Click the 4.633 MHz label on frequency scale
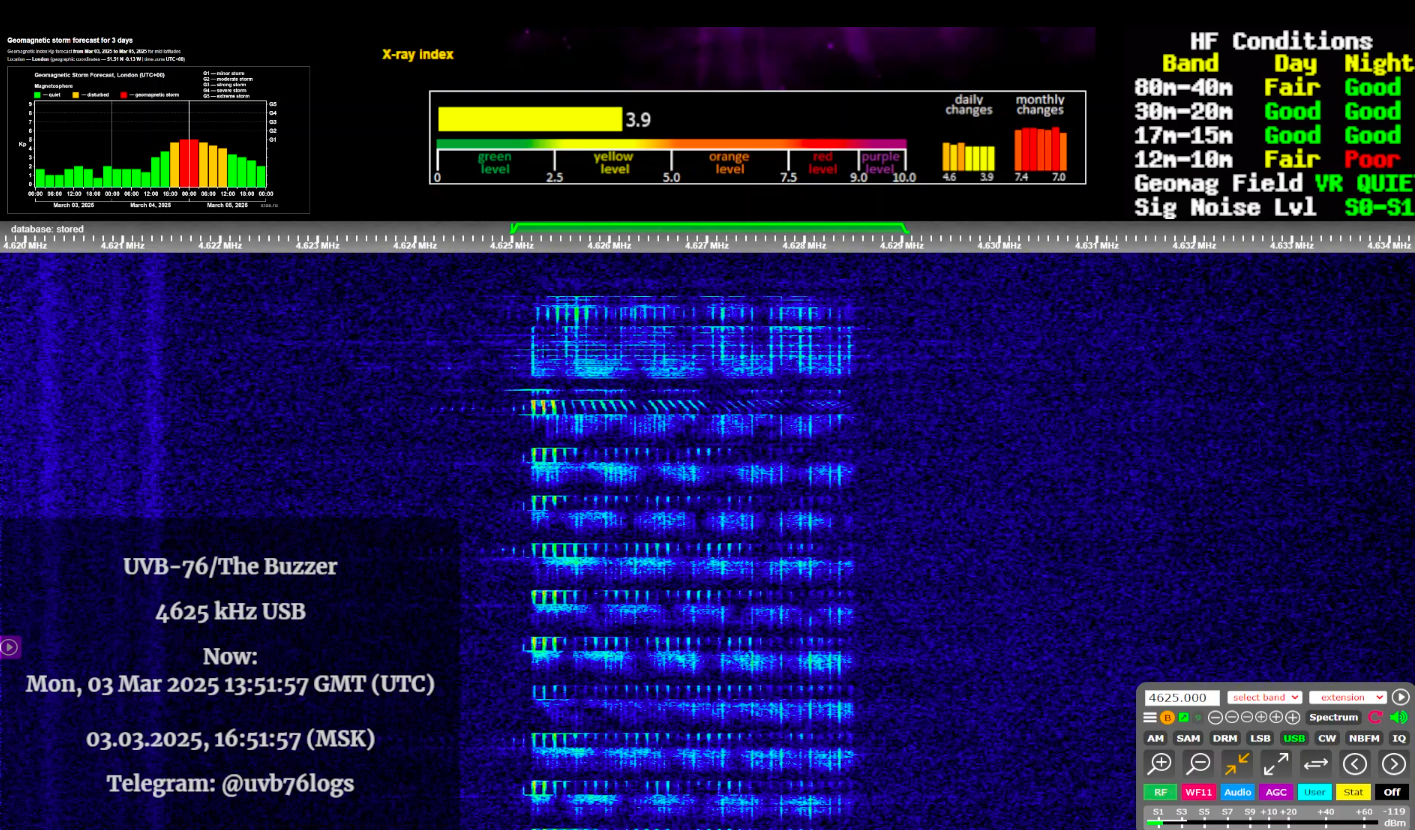Screen dimensions: 1415x830 click(1292, 245)
